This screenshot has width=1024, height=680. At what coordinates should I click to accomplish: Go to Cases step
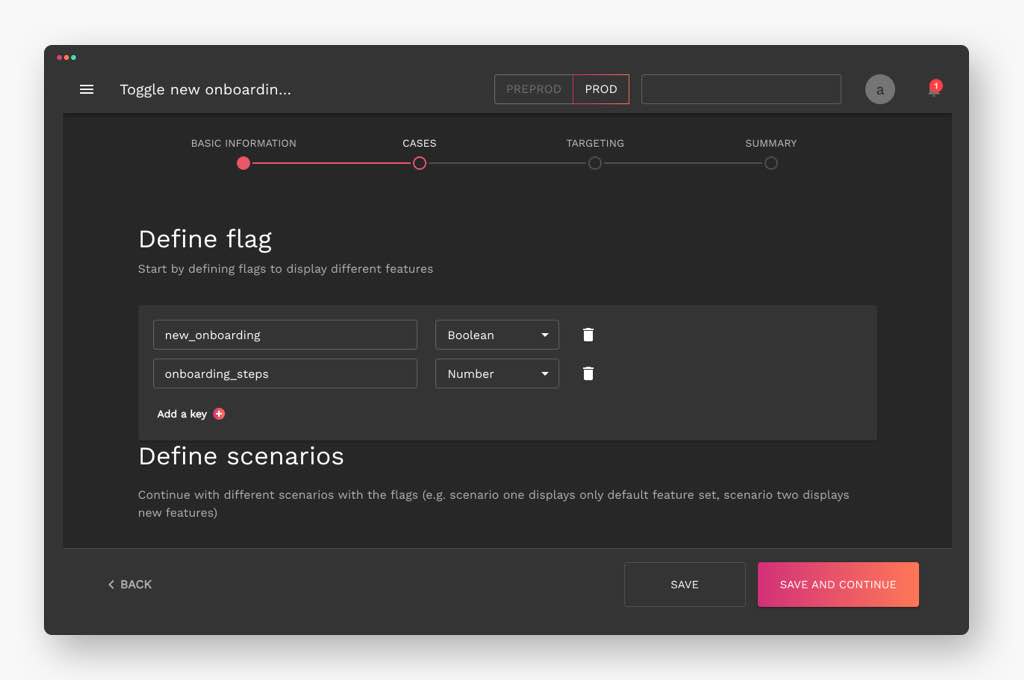point(419,143)
